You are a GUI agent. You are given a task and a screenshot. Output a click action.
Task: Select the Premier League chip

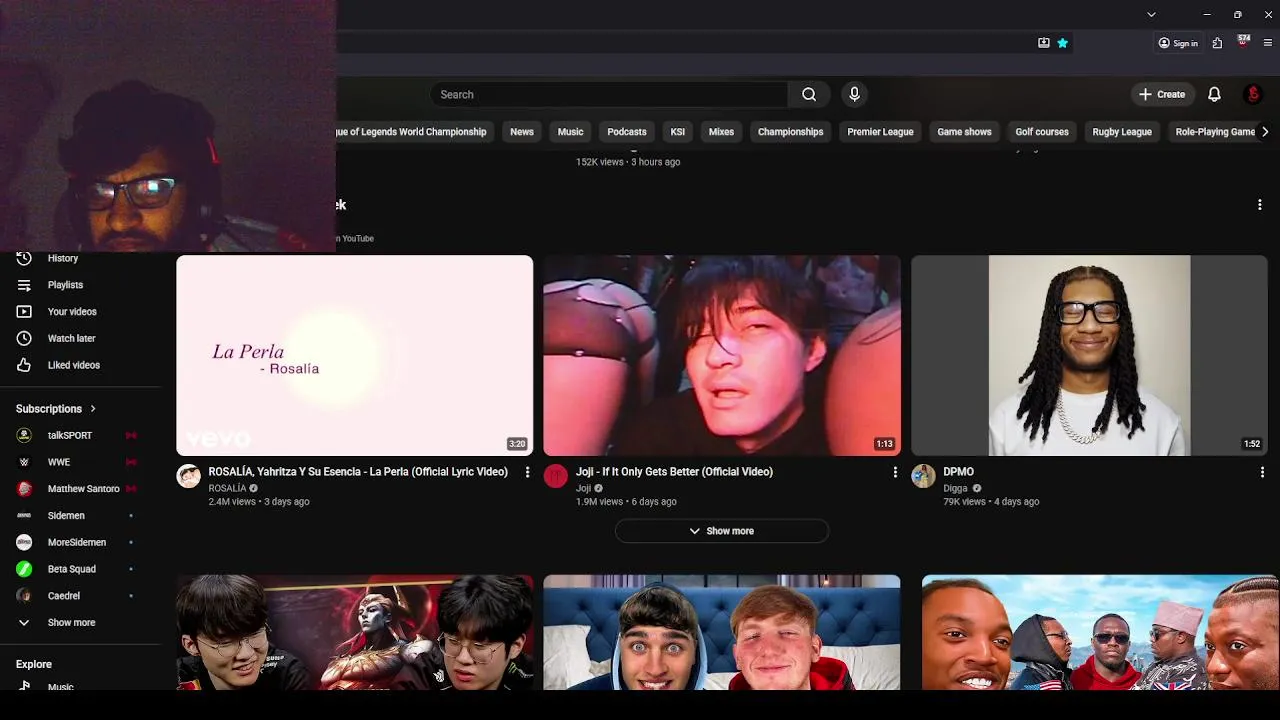pos(880,132)
